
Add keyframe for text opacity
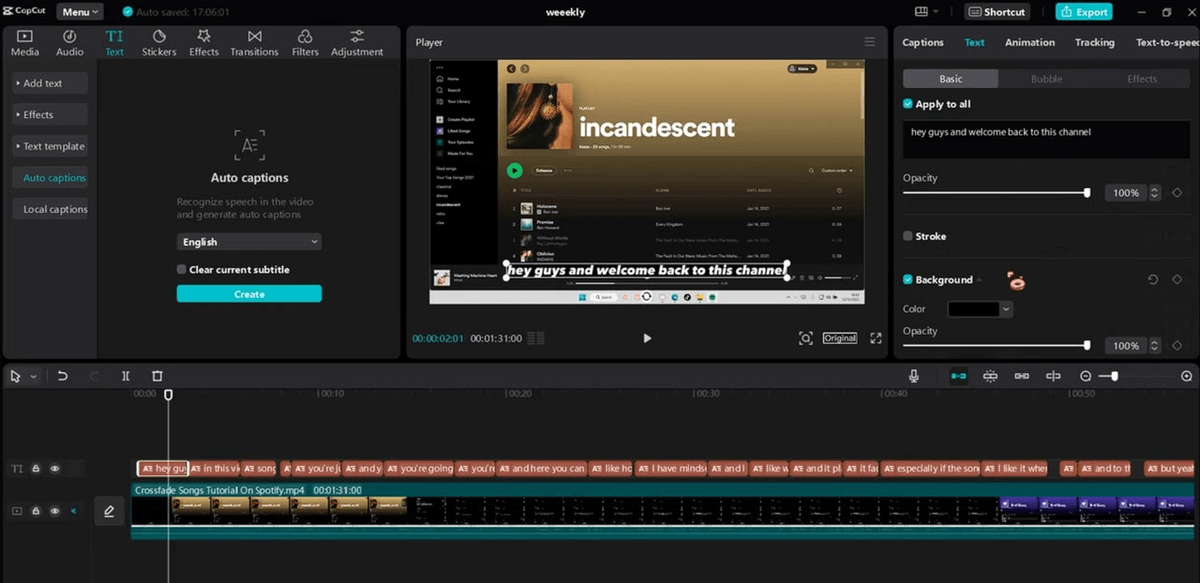pos(1177,193)
